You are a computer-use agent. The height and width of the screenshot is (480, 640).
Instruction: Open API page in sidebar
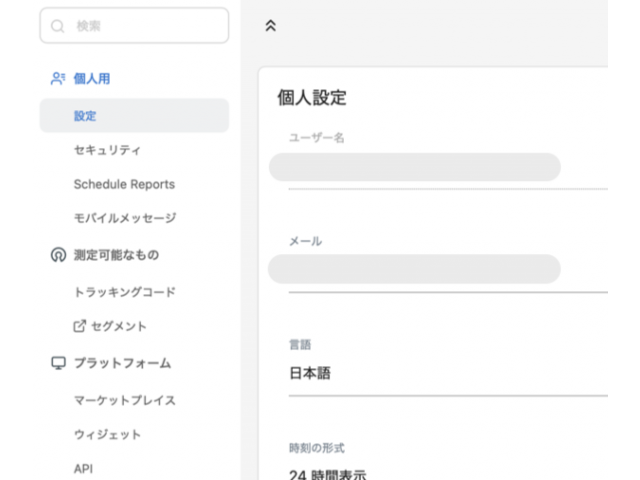[83, 468]
